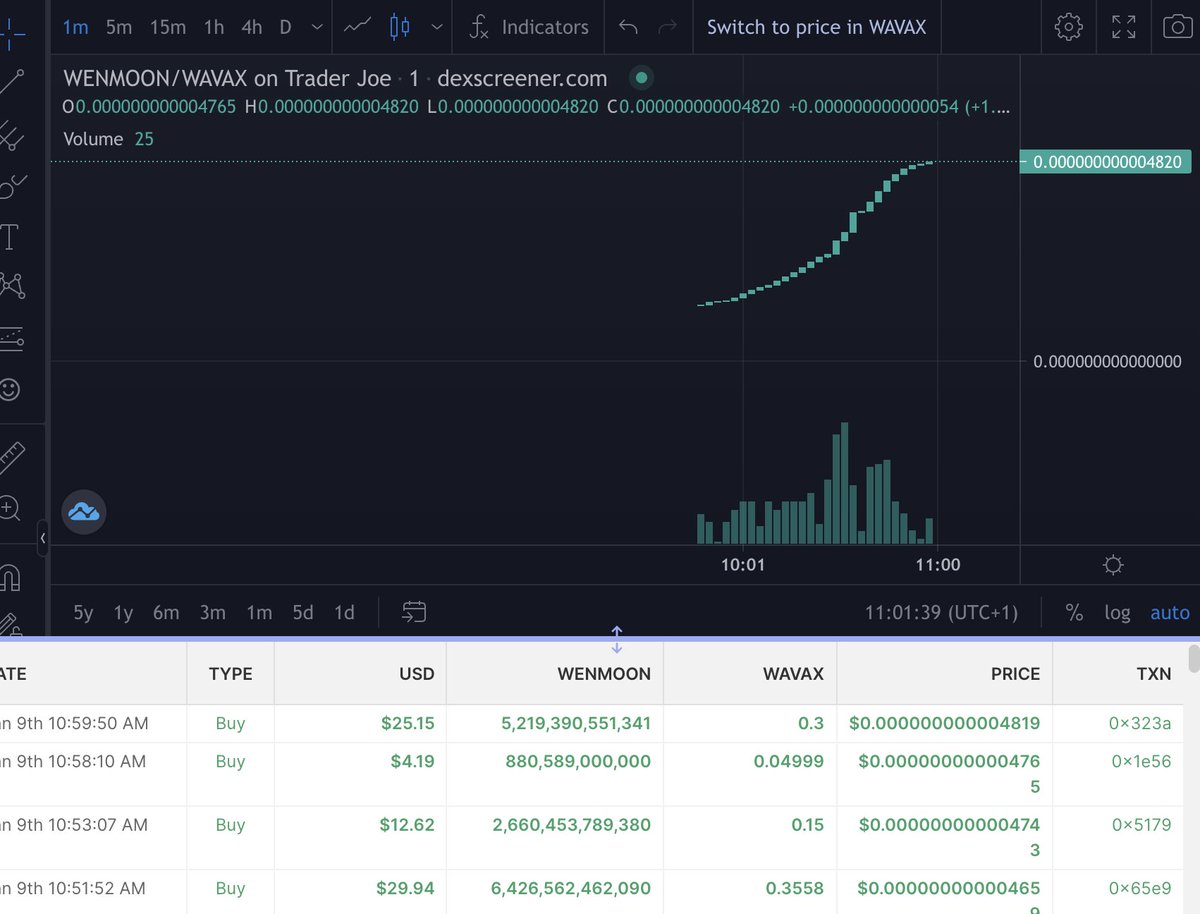The width and height of the screenshot is (1200, 914).
Task: Open price scale settings gear
Action: pos(1113,565)
